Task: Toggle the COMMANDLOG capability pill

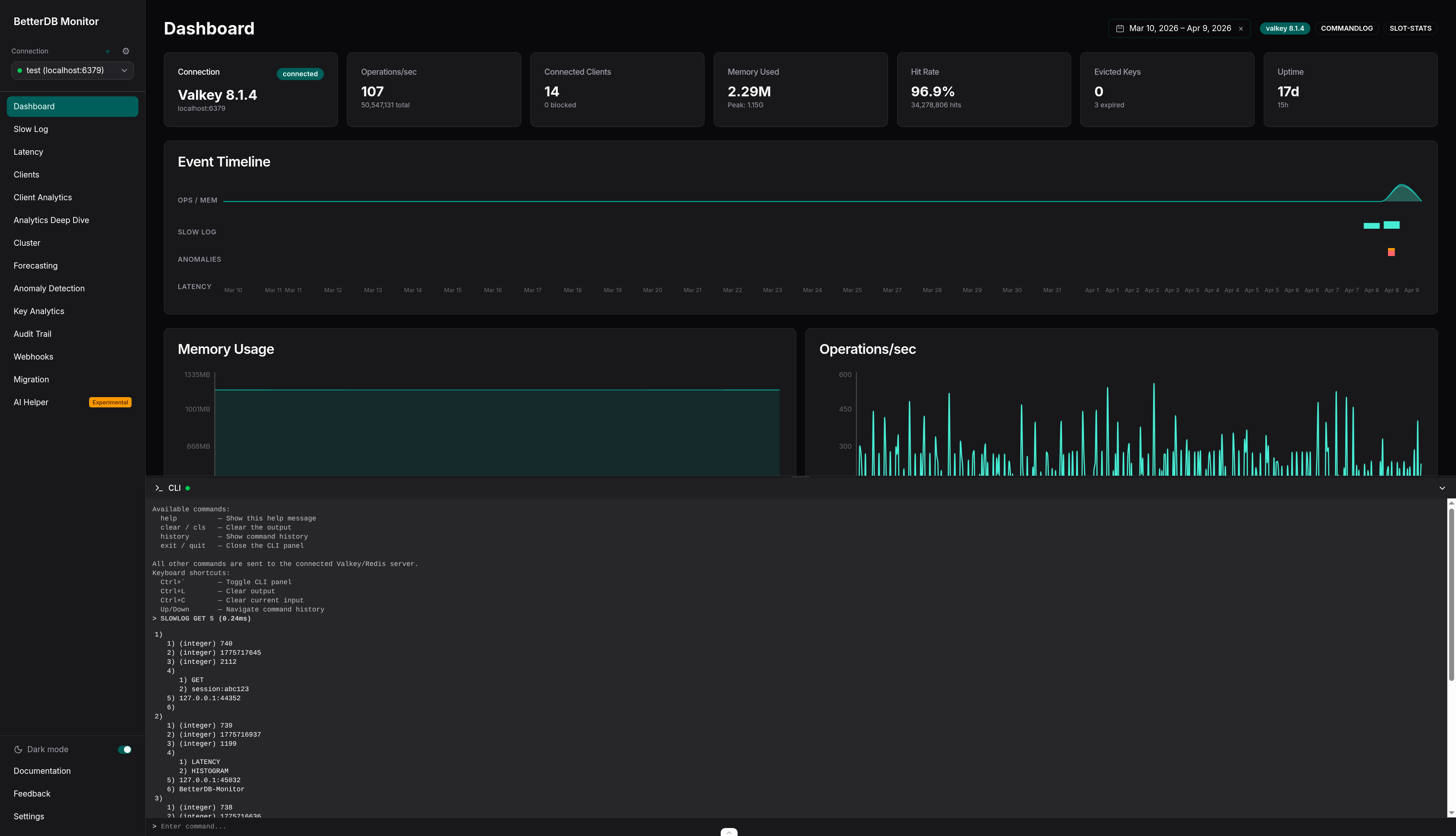Action: point(1347,28)
